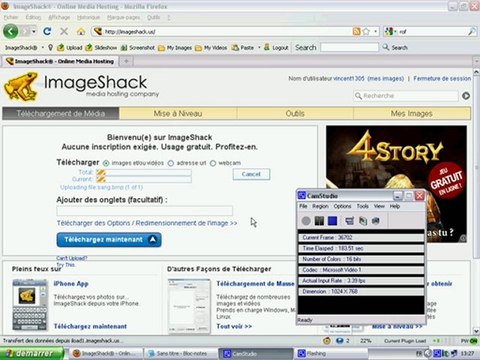Click the ImageShack toolbar Upload icon
Viewport: 480px width, 360px height.
point(69,48)
